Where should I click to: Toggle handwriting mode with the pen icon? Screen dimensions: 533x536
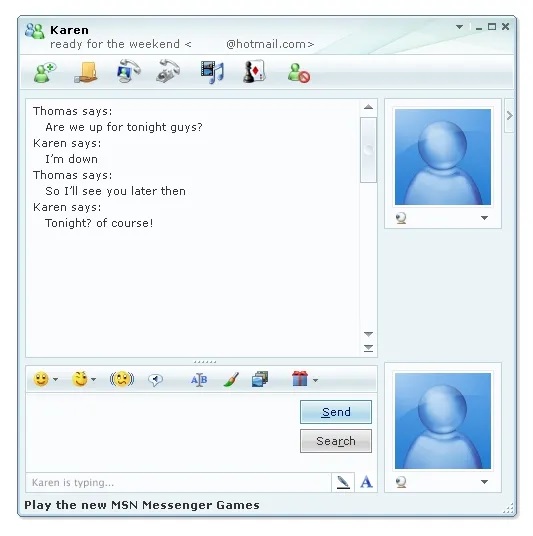(x=343, y=482)
